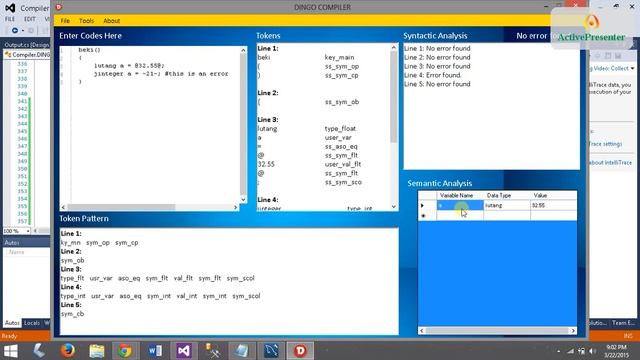Open the FILE menu in Visual Studio
Viewport: 640px width, 360px height.
10,19
